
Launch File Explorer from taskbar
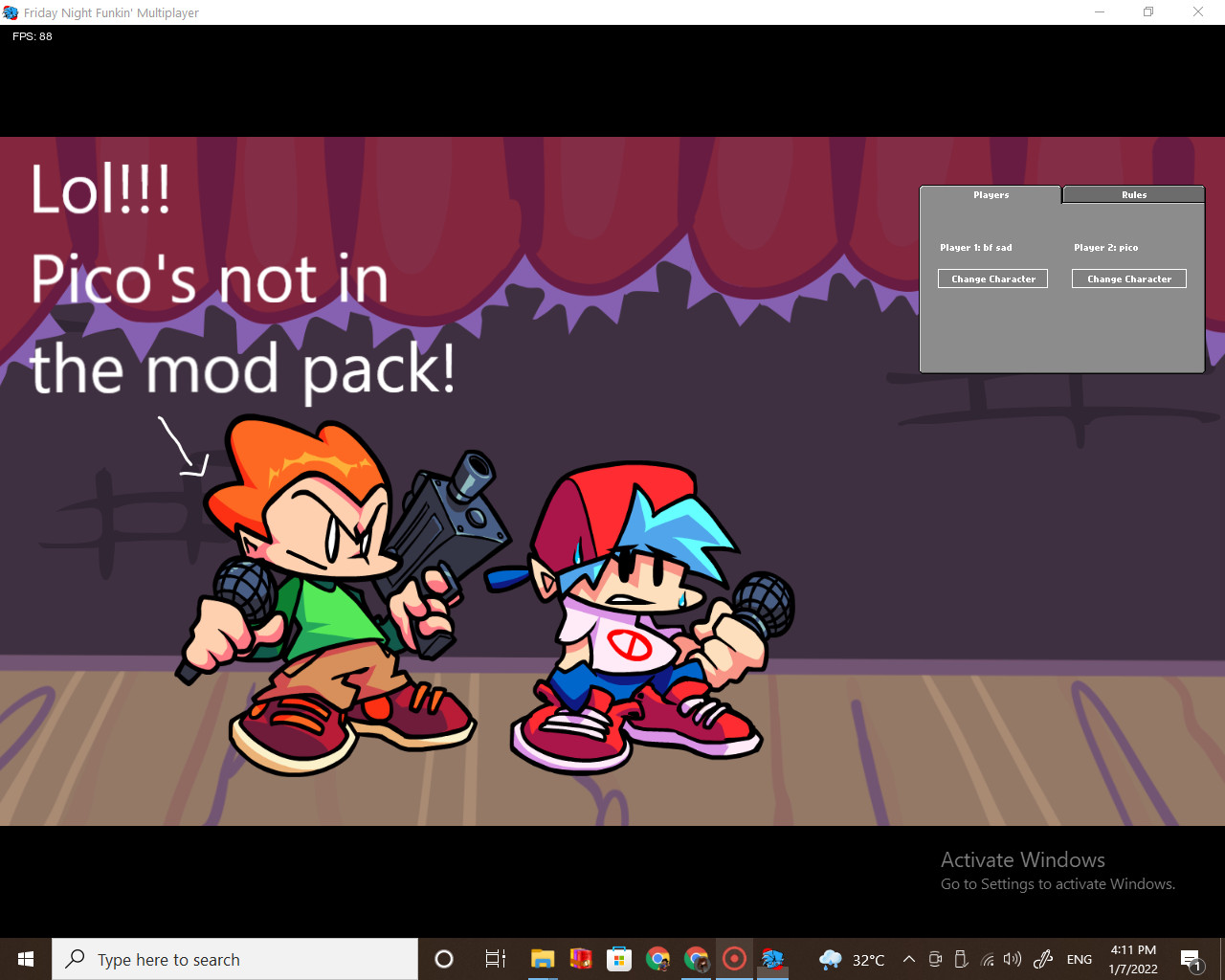[x=543, y=959]
